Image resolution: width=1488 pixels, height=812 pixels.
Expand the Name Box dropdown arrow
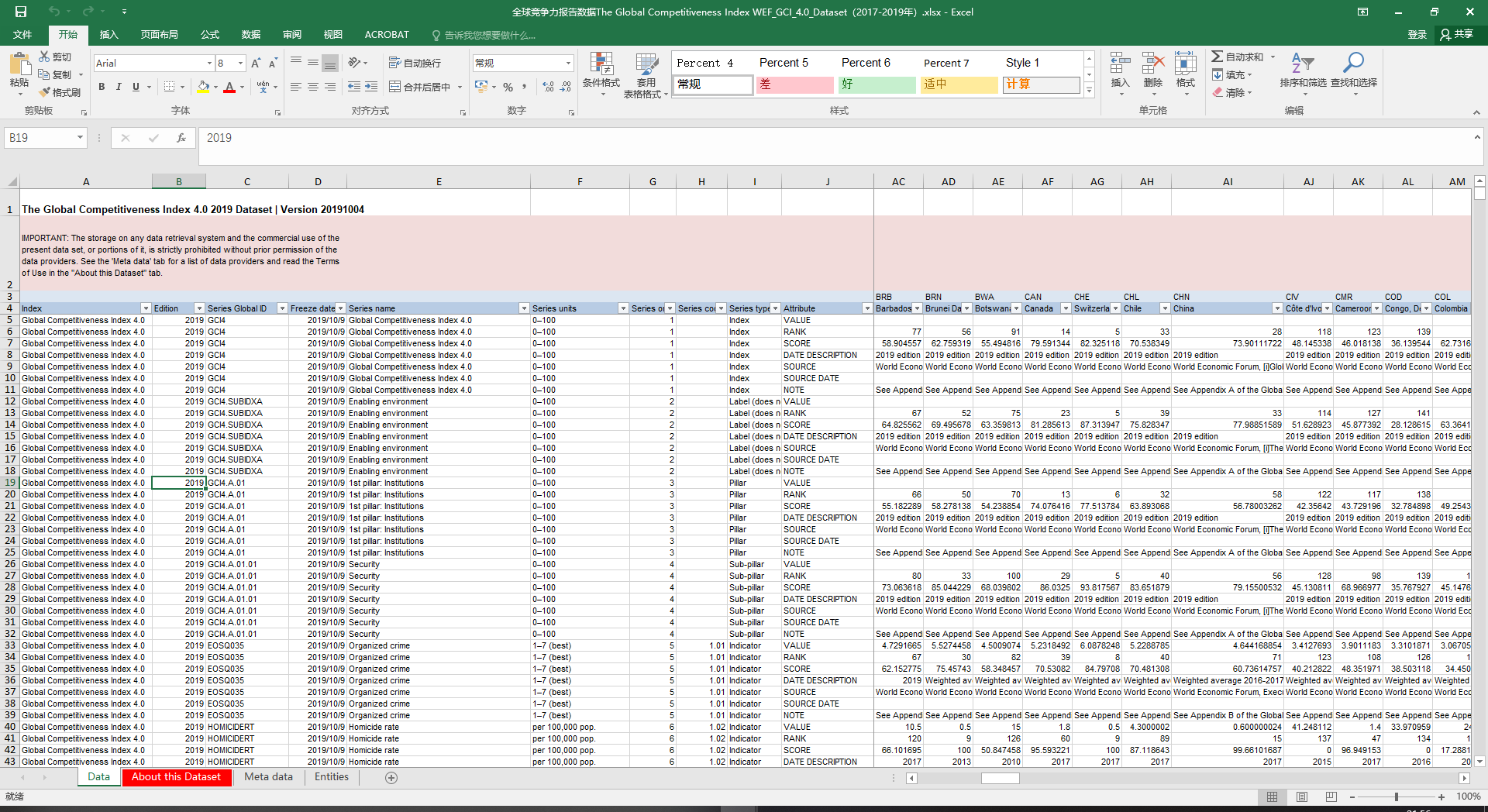coord(80,138)
